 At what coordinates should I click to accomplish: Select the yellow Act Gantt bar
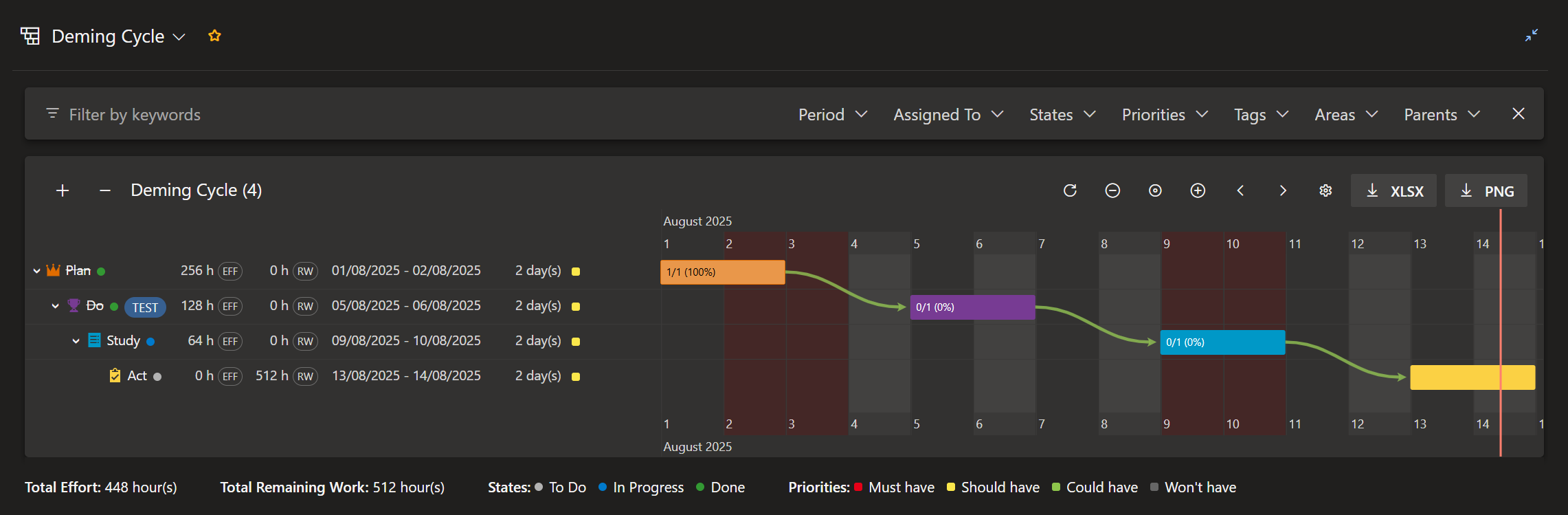pyautogui.click(x=1472, y=377)
